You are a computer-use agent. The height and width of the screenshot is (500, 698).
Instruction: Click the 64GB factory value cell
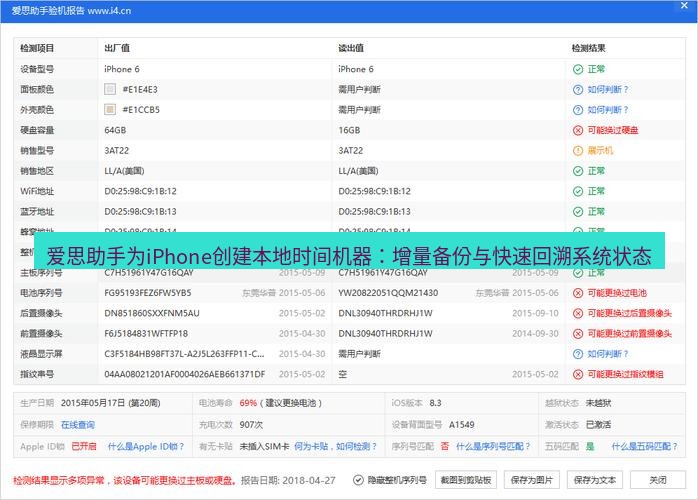(x=115, y=130)
